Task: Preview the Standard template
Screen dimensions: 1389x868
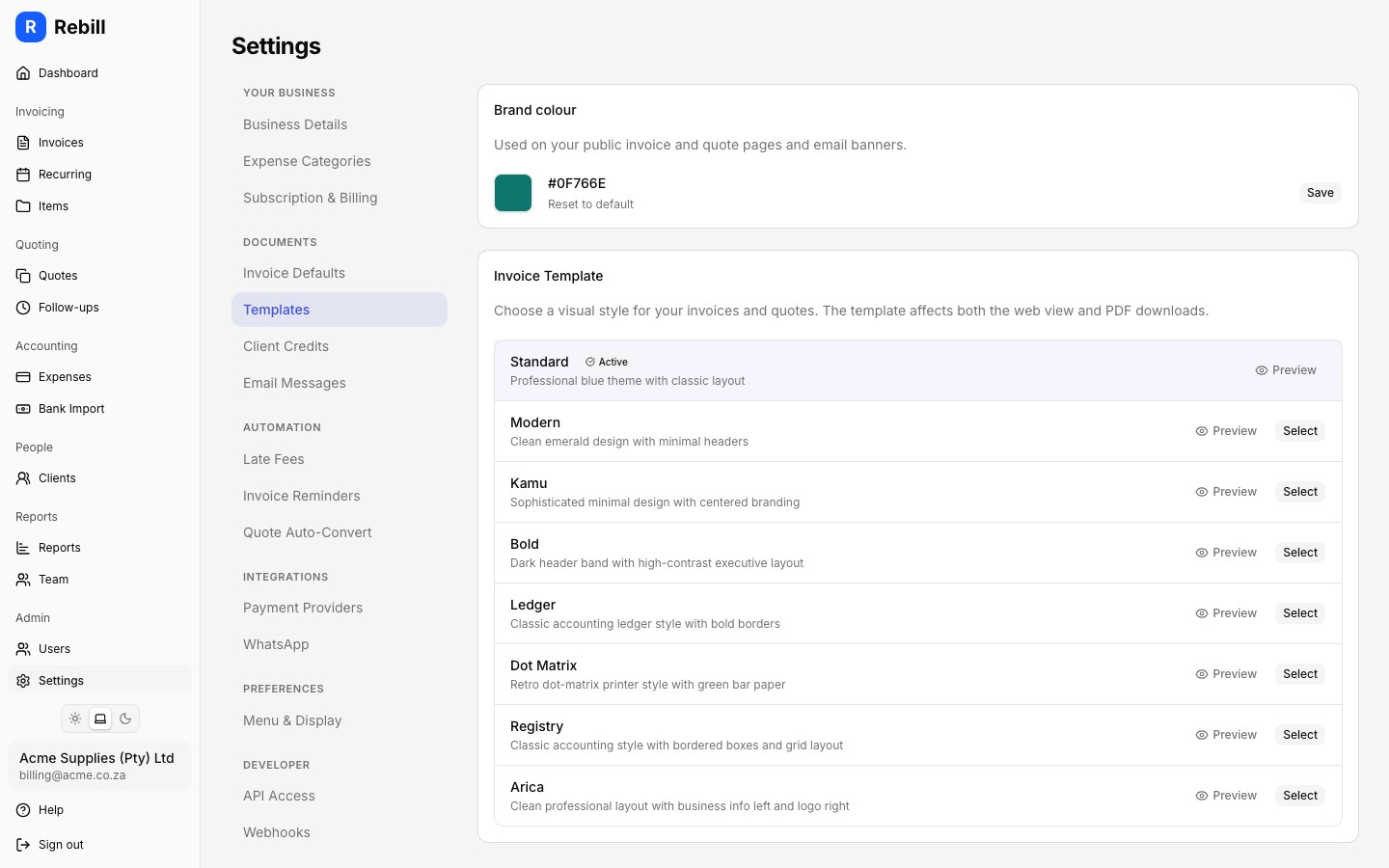Action: coord(1286,370)
